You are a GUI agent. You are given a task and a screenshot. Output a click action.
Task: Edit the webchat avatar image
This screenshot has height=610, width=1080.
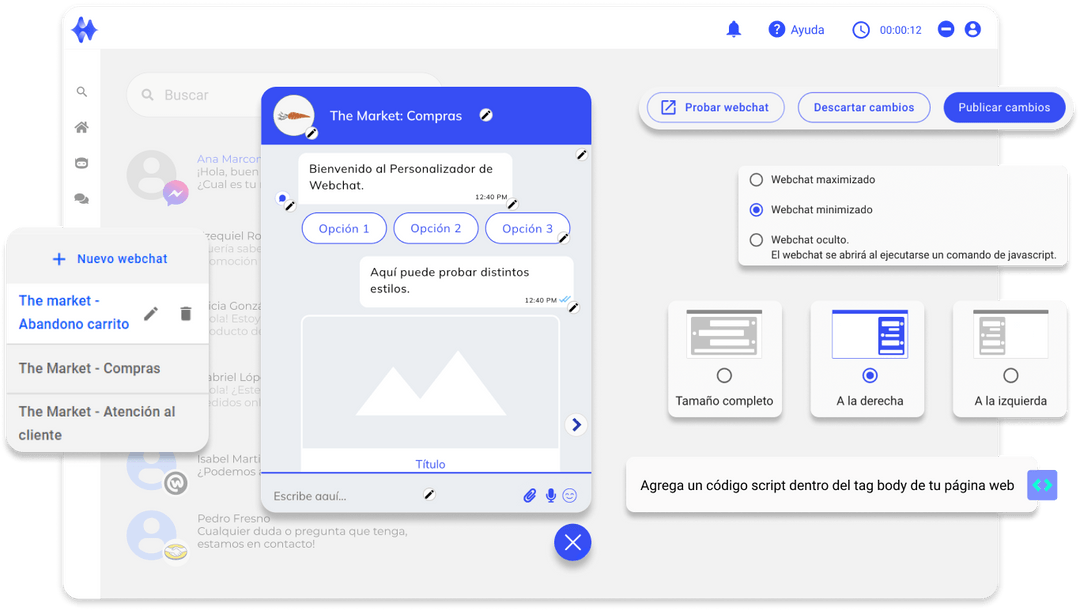point(312,133)
